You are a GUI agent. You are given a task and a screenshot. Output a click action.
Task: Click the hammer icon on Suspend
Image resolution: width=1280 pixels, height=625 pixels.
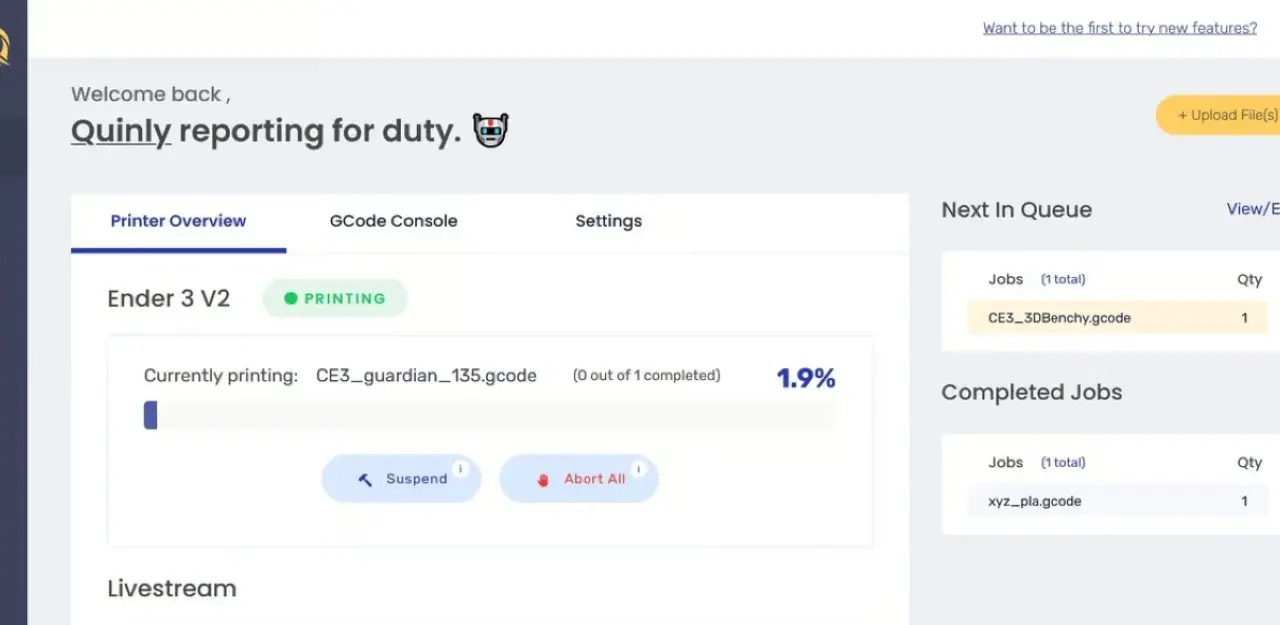365,479
